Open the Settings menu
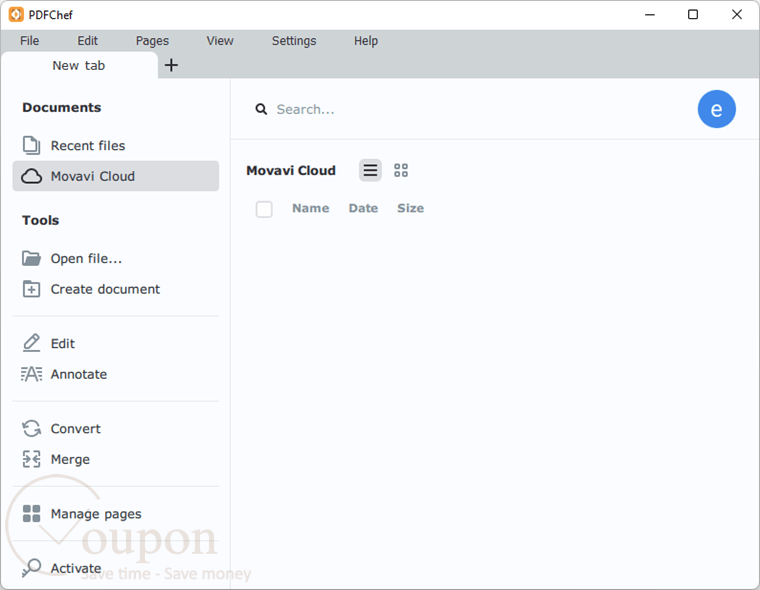Screen dimensions: 760x590 (x=294, y=41)
